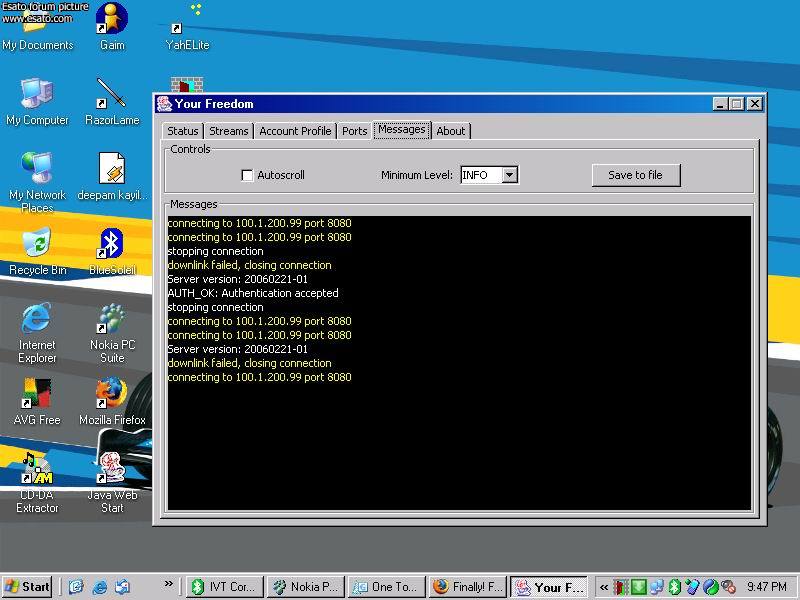Open the About tab
This screenshot has width=800, height=600.
coord(451,131)
